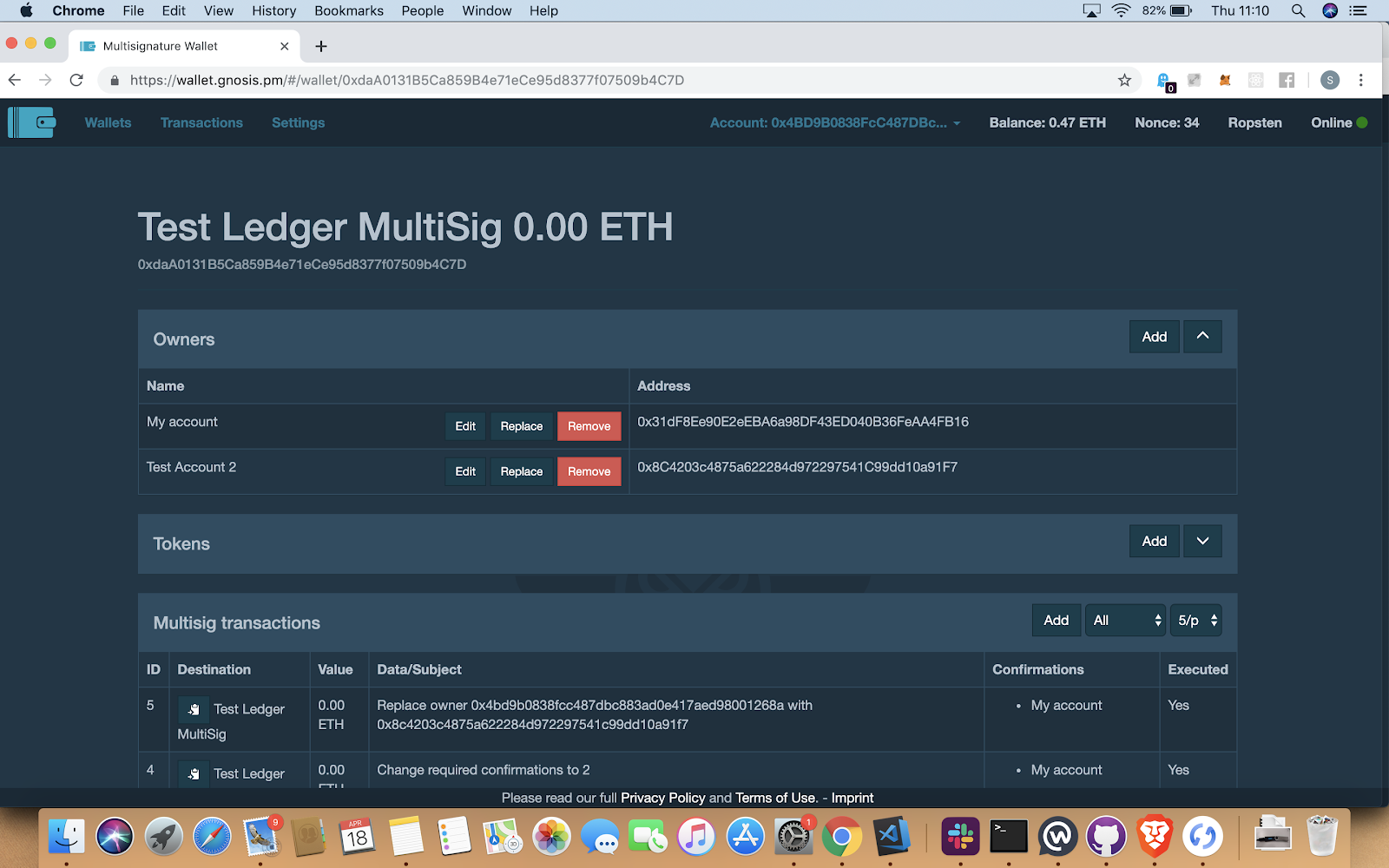Viewport: 1389px width, 868px height.
Task: Open the All transactions filter dropdown
Action: tap(1125, 620)
